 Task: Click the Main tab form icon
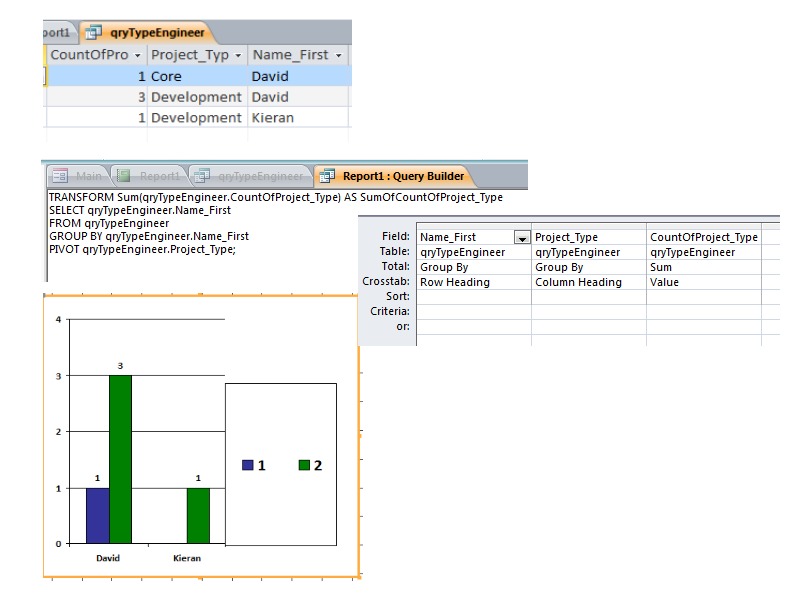point(60,176)
